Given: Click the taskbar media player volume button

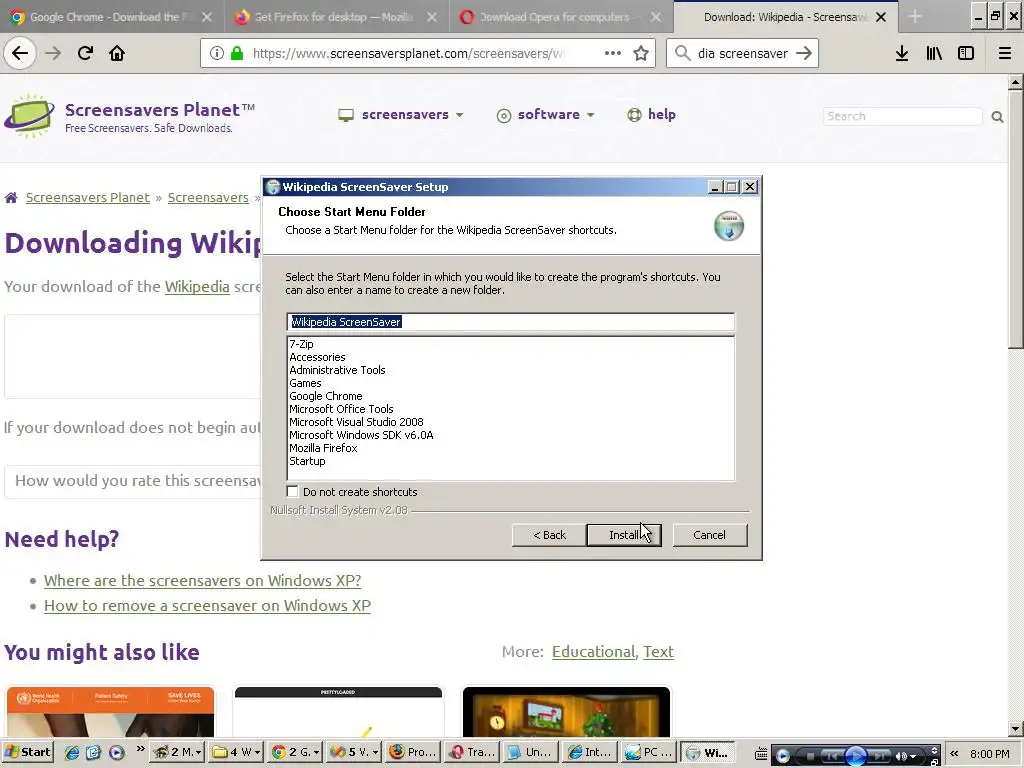Looking at the screenshot, I should point(902,756).
